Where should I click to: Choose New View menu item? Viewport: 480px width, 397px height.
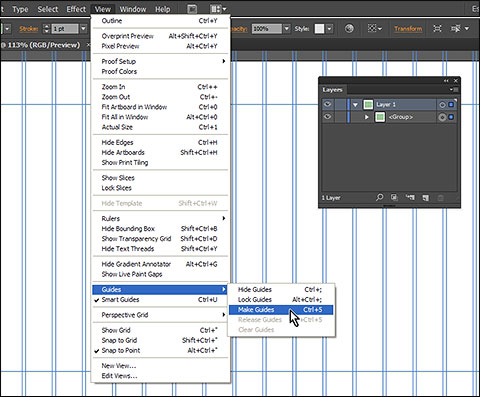[x=159, y=366]
